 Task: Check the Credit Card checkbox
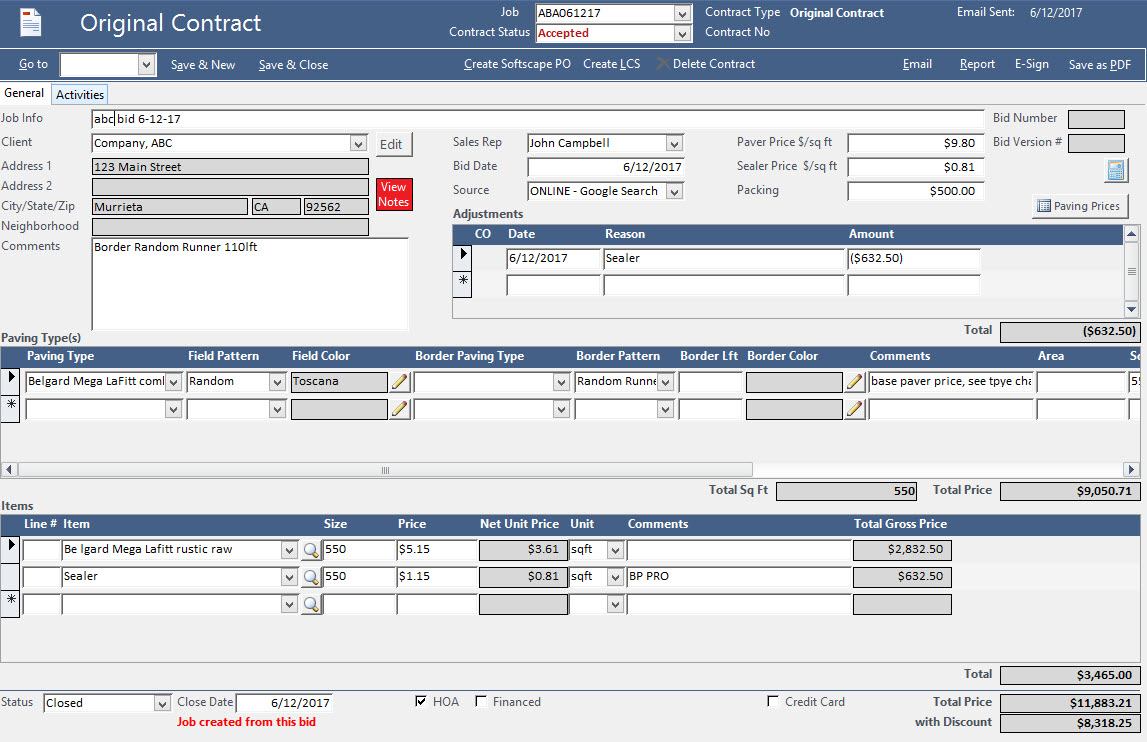pos(774,701)
